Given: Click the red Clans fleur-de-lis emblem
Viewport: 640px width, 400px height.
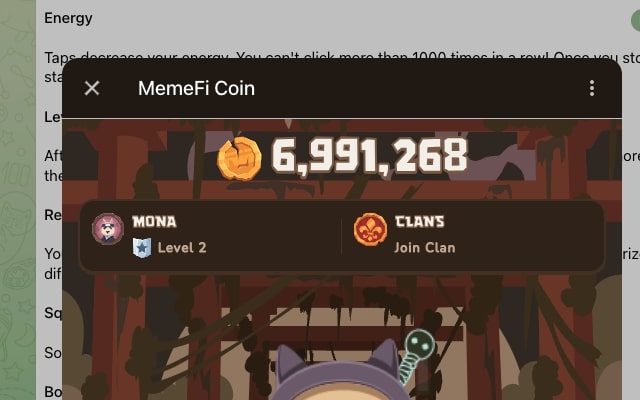Looking at the screenshot, I should click(x=370, y=229).
